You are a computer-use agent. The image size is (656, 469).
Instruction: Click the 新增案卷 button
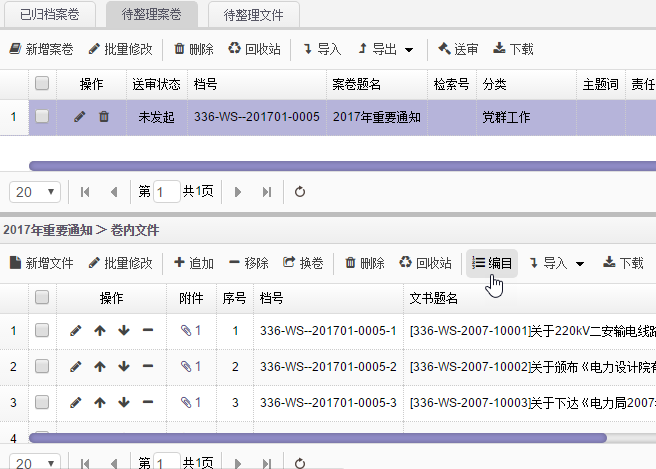[41, 49]
